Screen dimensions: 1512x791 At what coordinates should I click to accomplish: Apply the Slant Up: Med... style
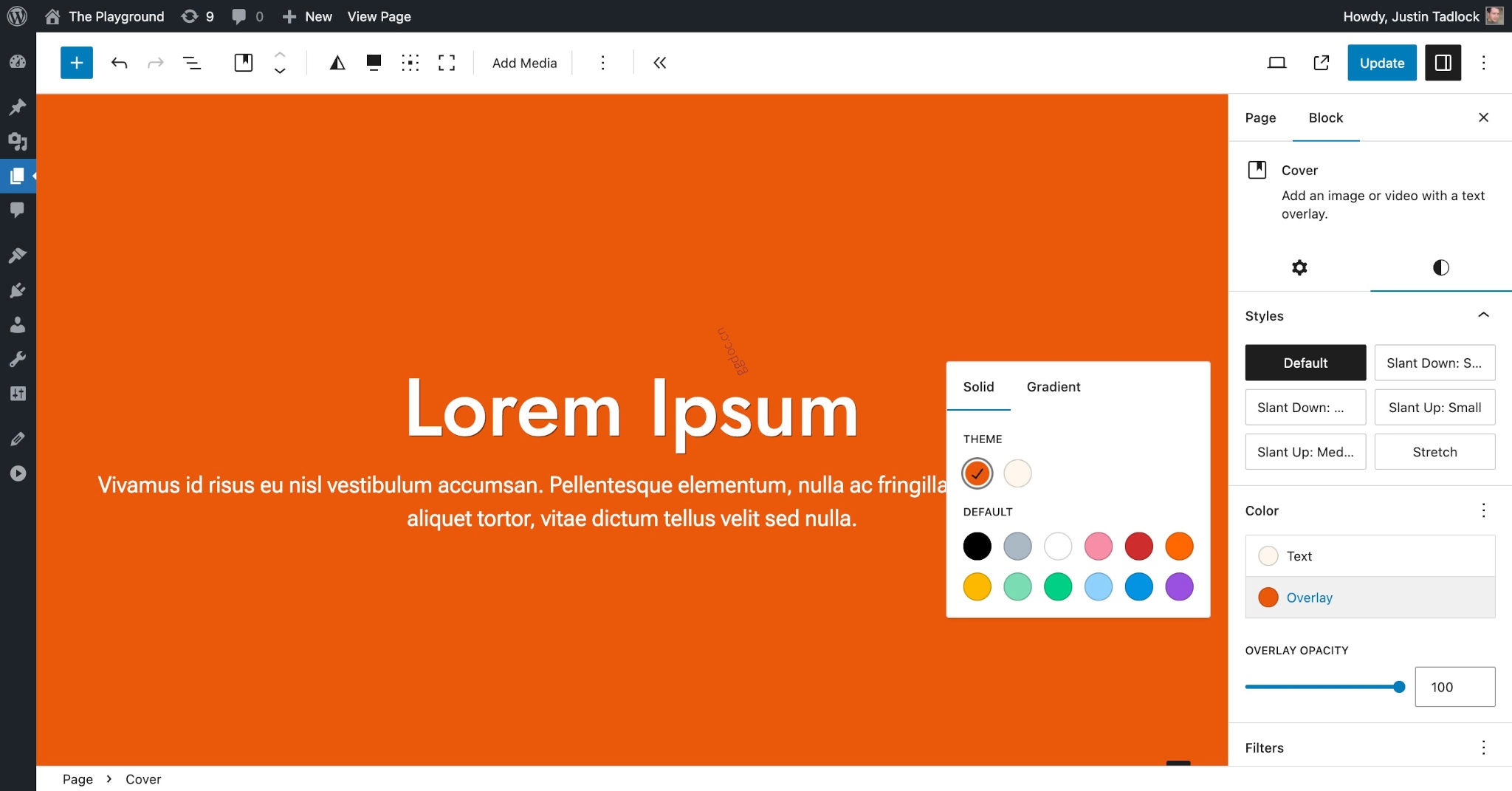point(1305,451)
